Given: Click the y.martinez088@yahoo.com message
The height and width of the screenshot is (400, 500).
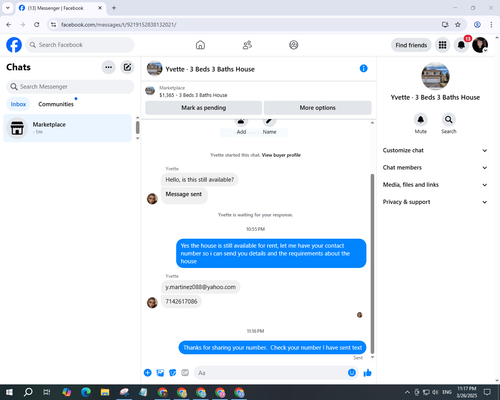Looking at the screenshot, I should 200,287.
